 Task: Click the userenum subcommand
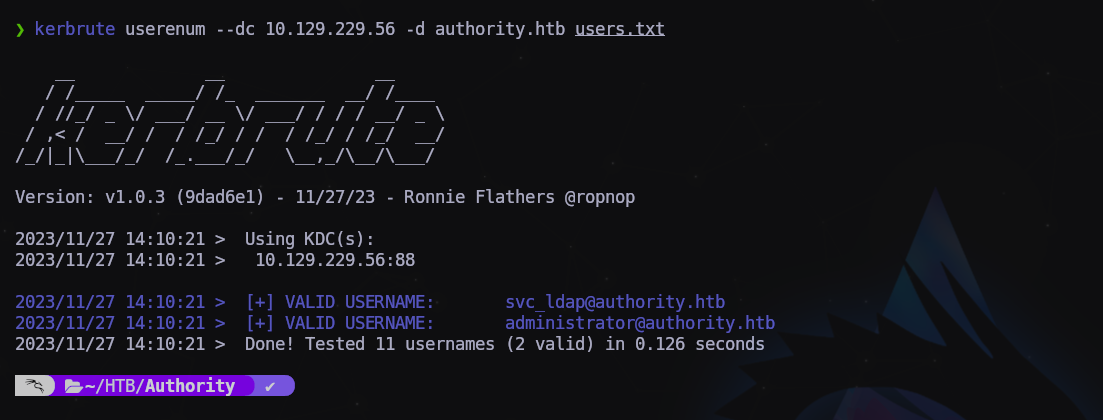[x=165, y=30]
